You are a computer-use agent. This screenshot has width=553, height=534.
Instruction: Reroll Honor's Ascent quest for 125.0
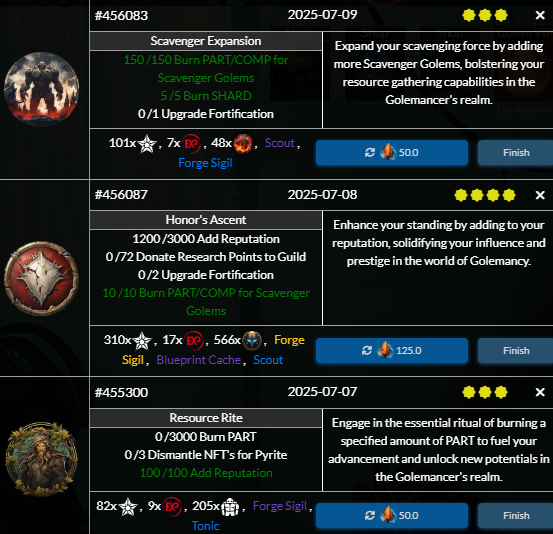(x=392, y=351)
